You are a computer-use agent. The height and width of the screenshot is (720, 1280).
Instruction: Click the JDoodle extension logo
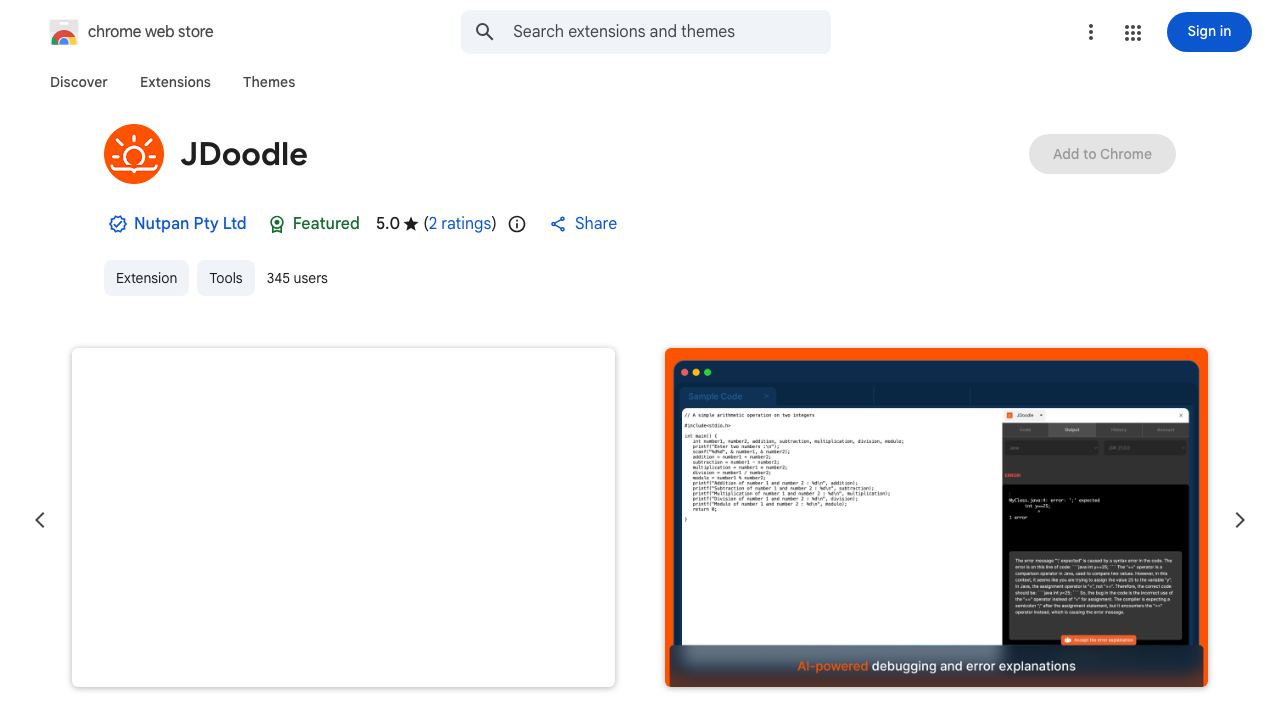pyautogui.click(x=134, y=154)
